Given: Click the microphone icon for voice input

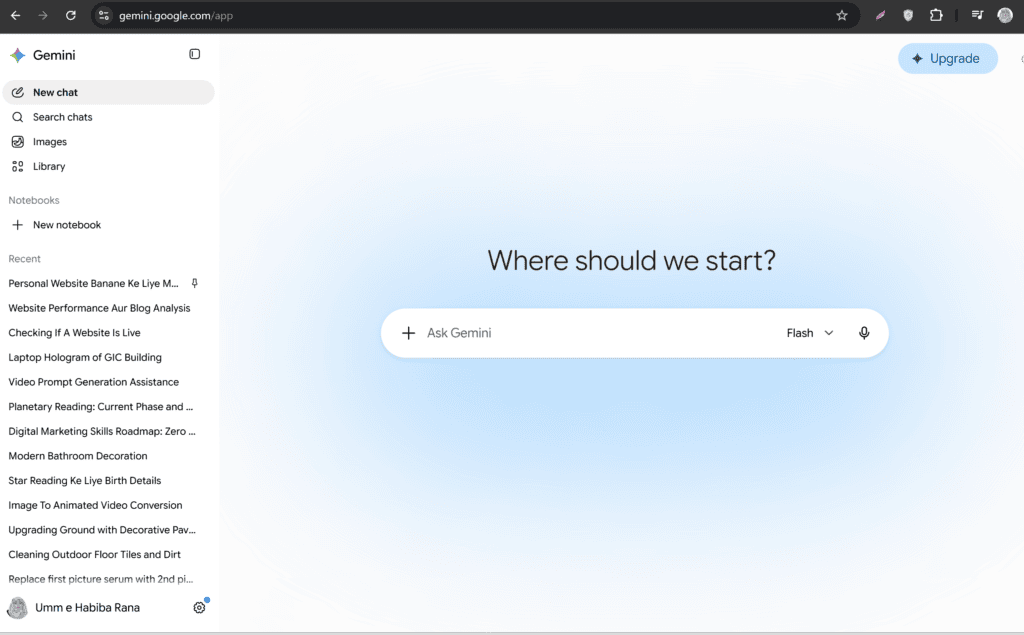Looking at the screenshot, I should click(864, 333).
